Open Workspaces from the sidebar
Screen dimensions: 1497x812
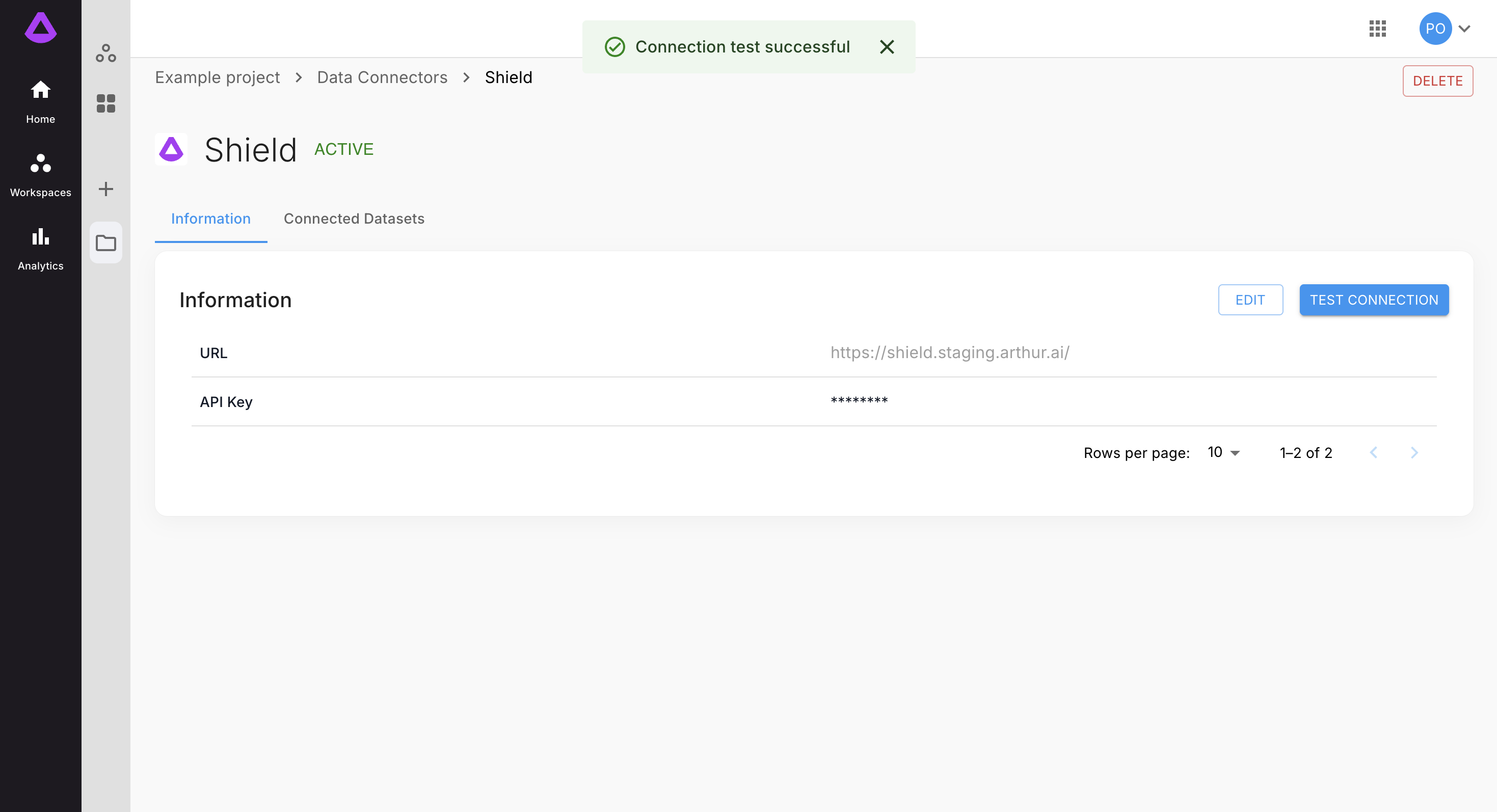[41, 175]
